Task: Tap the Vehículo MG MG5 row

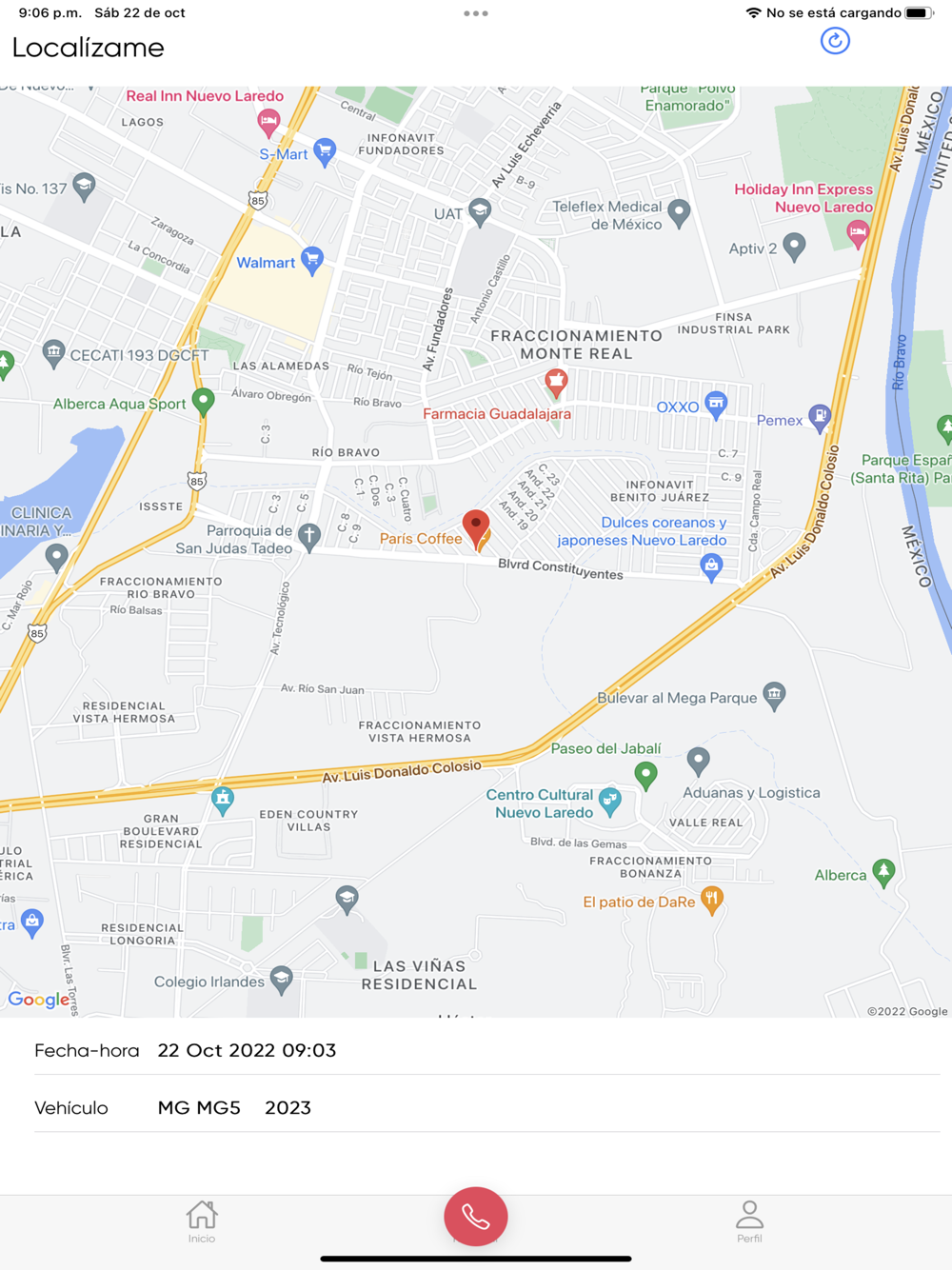Action: click(x=487, y=1108)
